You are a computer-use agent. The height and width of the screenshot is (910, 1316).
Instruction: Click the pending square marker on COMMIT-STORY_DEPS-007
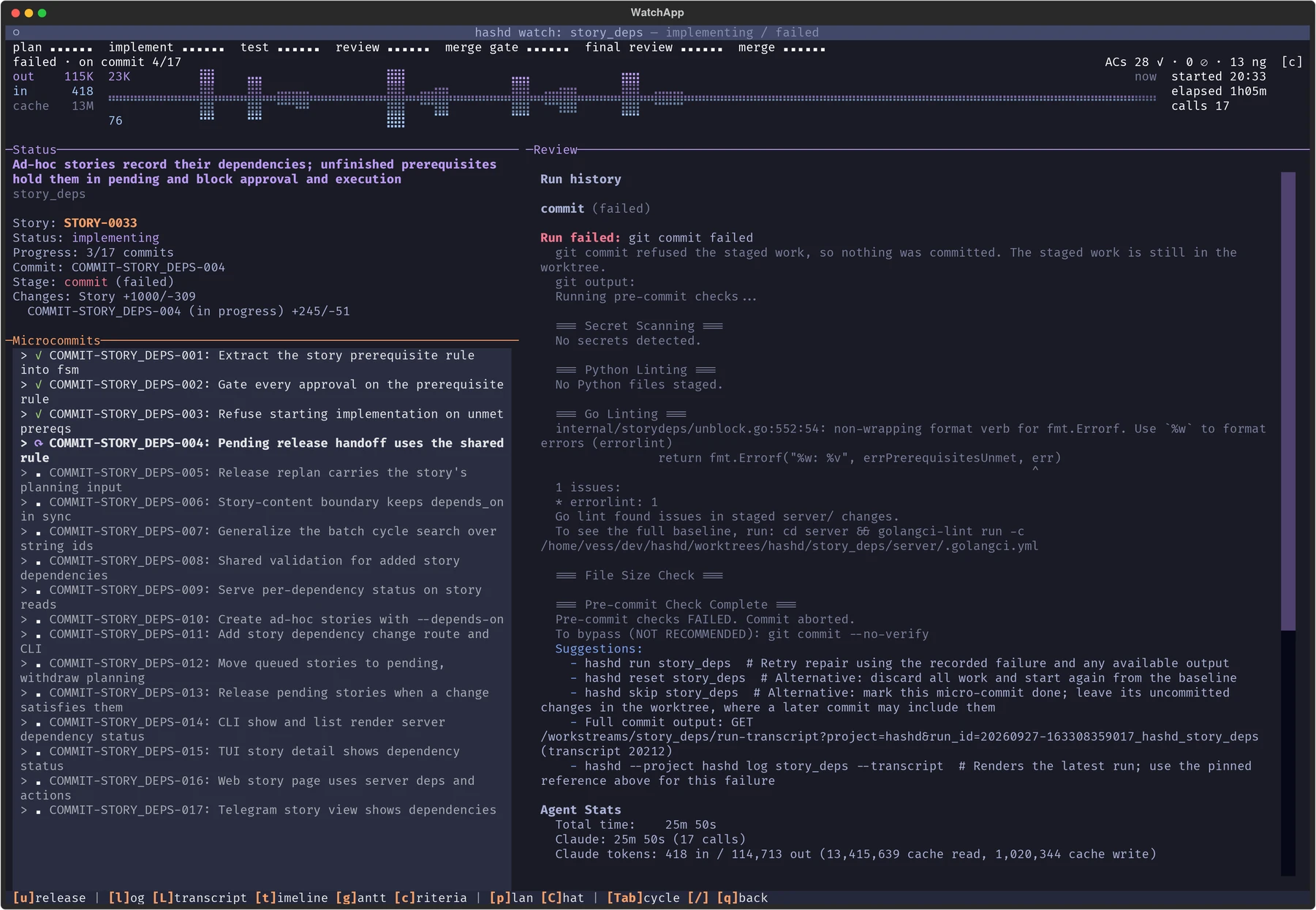coord(39,533)
